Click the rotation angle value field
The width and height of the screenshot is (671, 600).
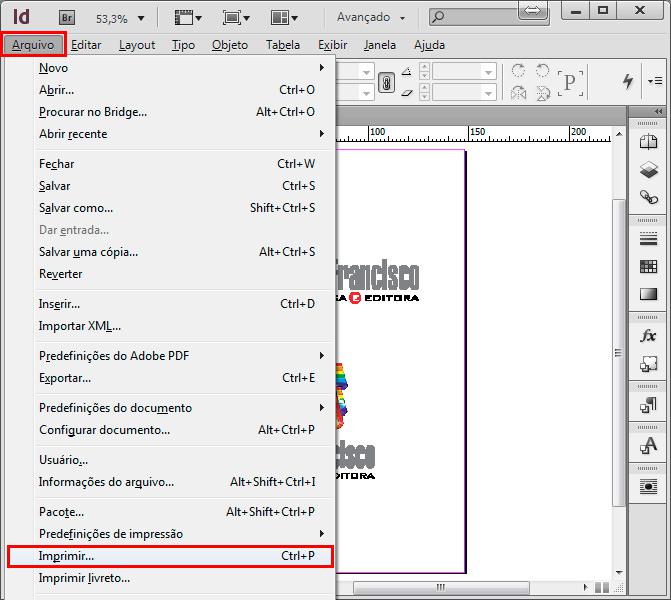[458, 72]
